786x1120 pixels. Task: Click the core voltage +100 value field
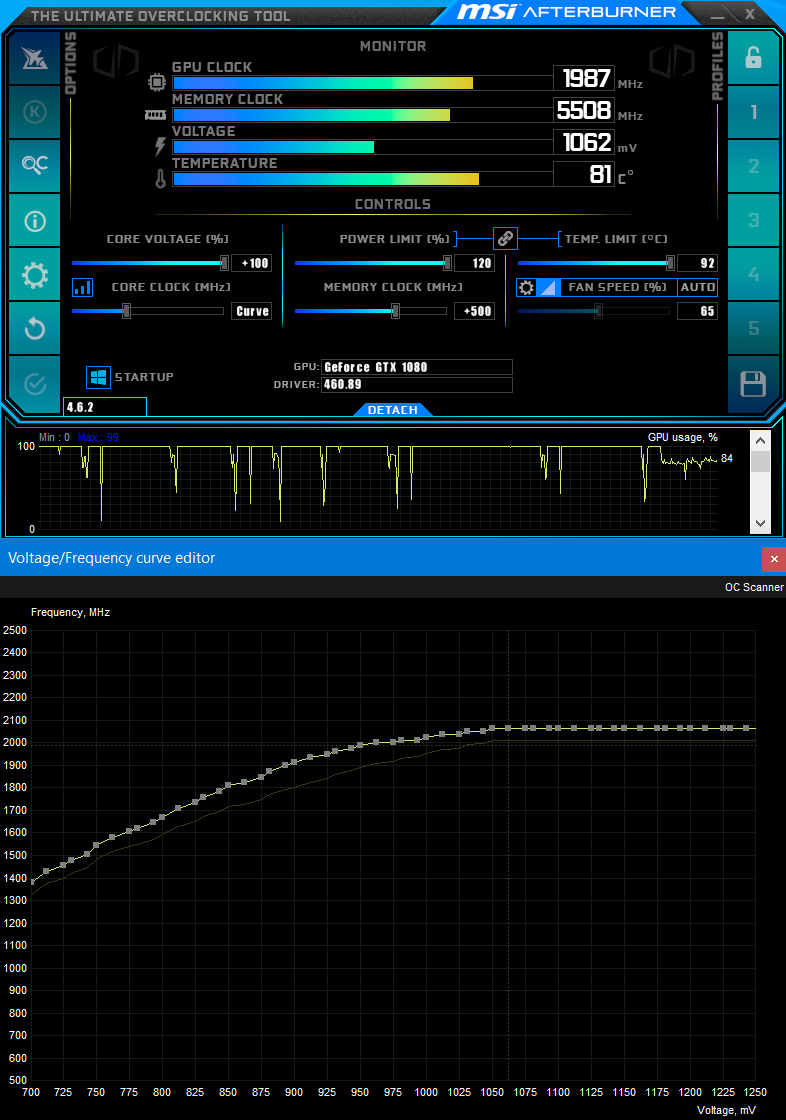pos(252,263)
